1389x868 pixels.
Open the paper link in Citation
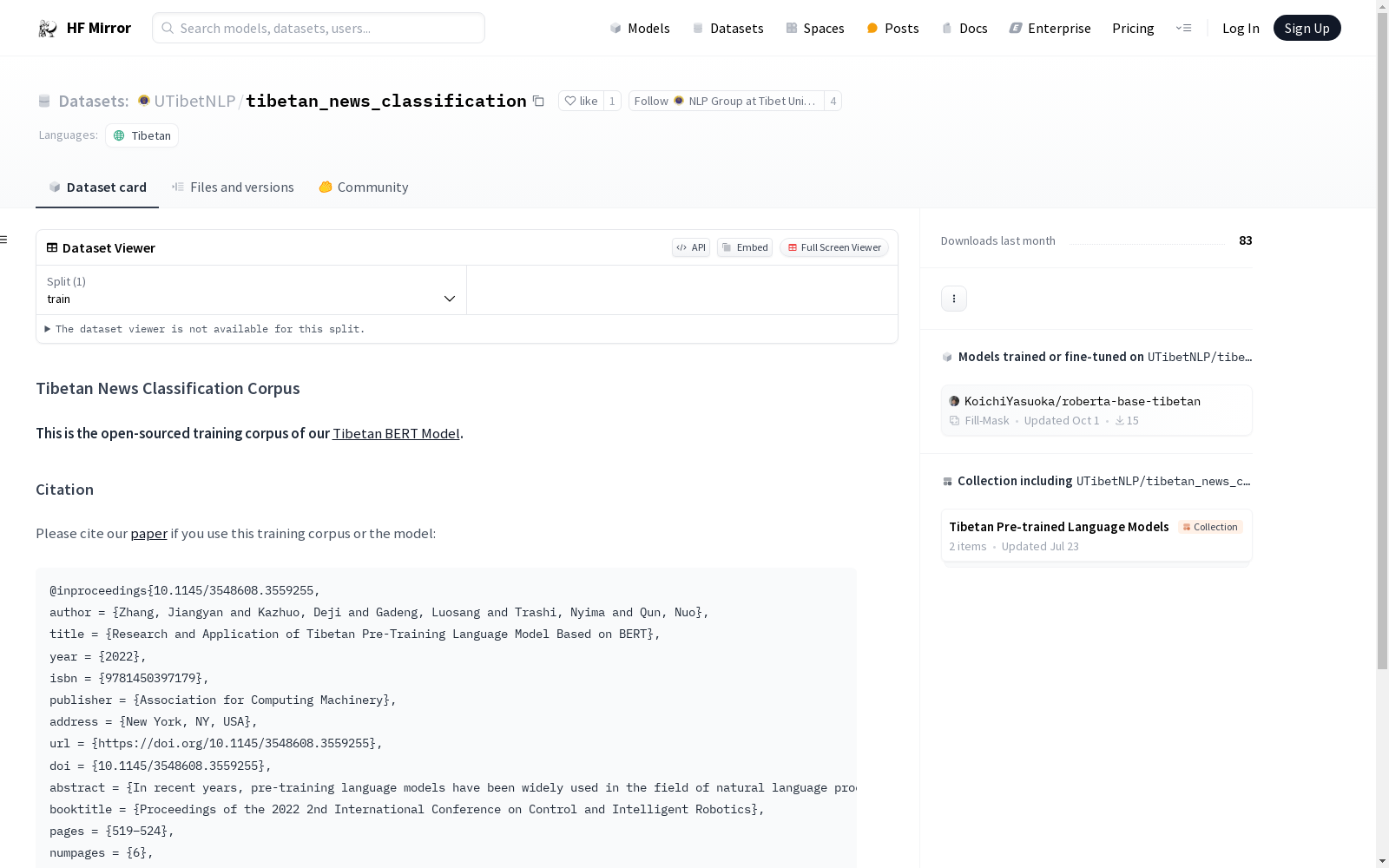(x=149, y=533)
